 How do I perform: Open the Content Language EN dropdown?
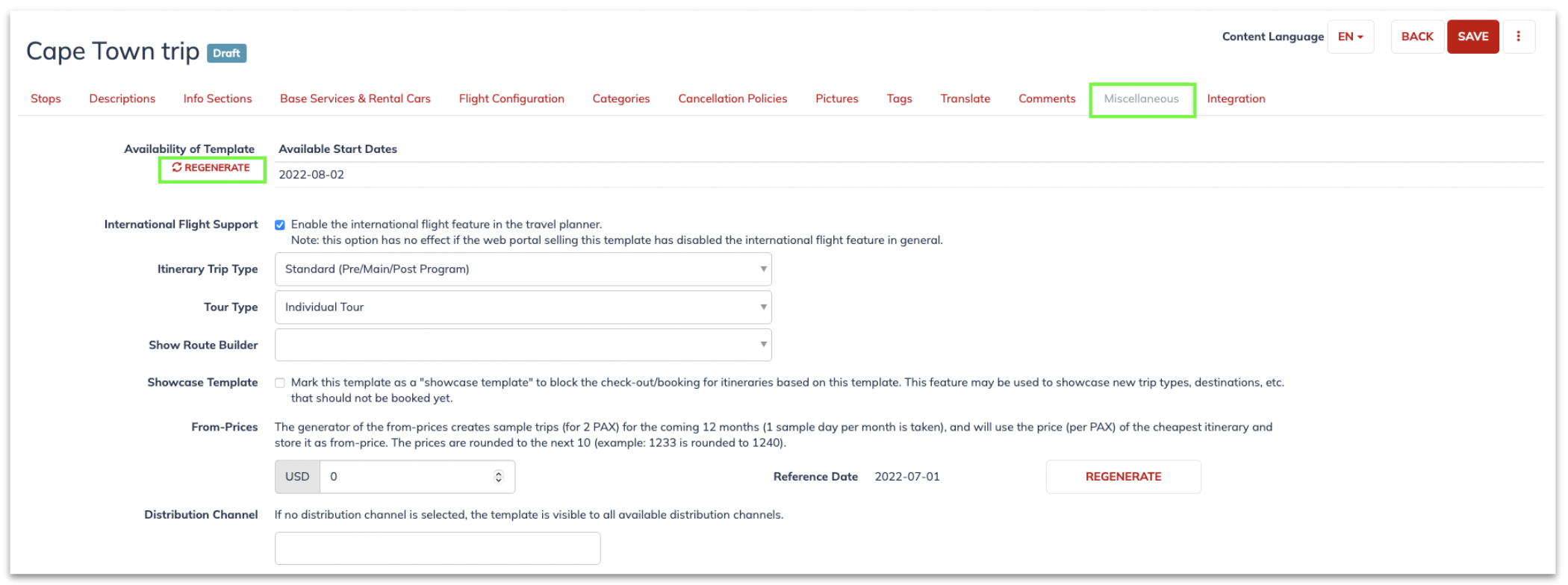(x=1351, y=37)
